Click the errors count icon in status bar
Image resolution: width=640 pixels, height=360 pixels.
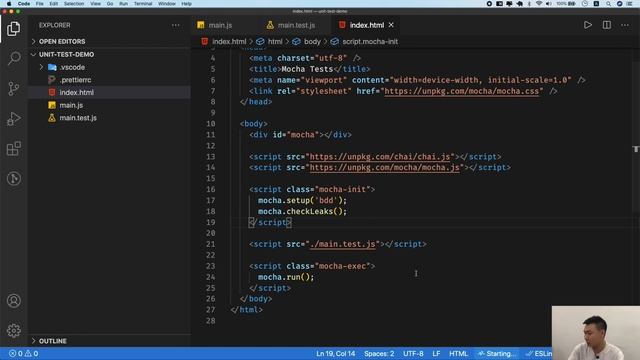pyautogui.click(x=13, y=353)
